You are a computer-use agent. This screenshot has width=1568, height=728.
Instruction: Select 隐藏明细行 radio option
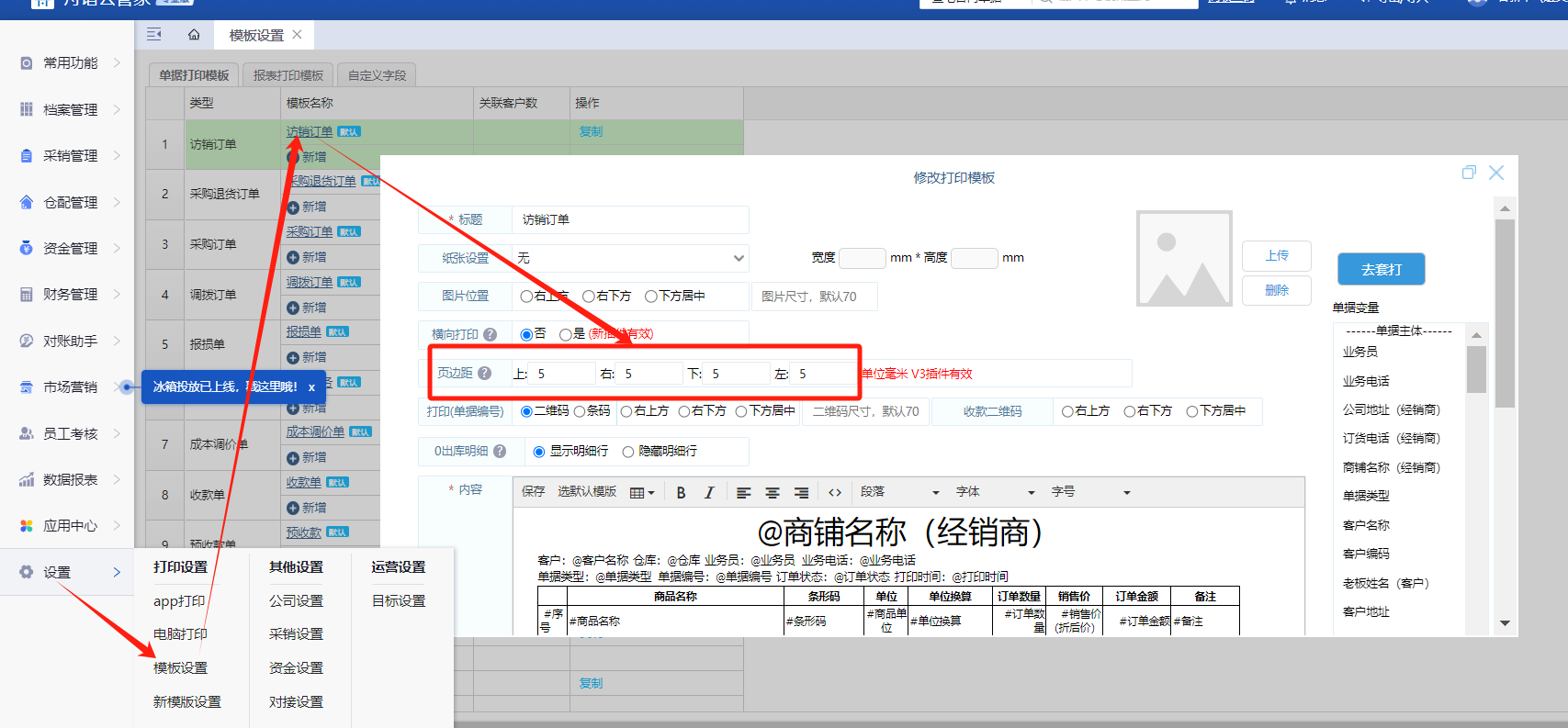point(628,452)
